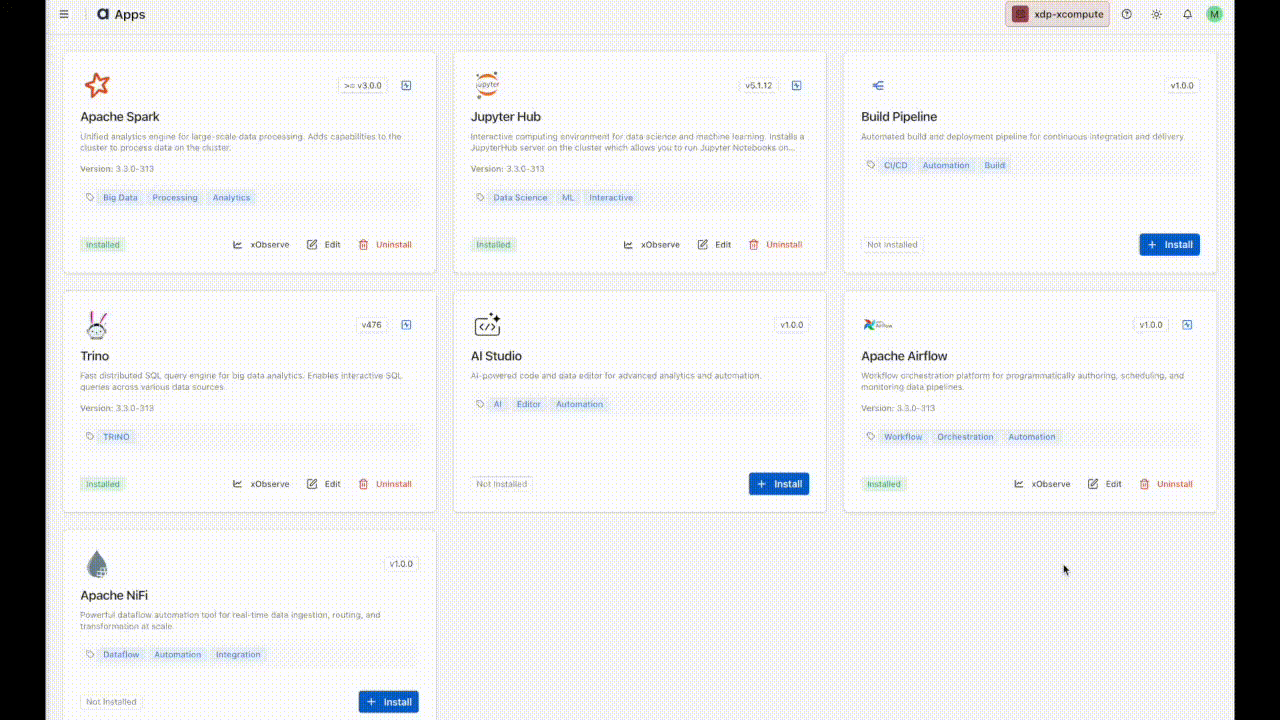Click the Dataflow tag on Apache NiFi
1280x720 pixels.
121,655
